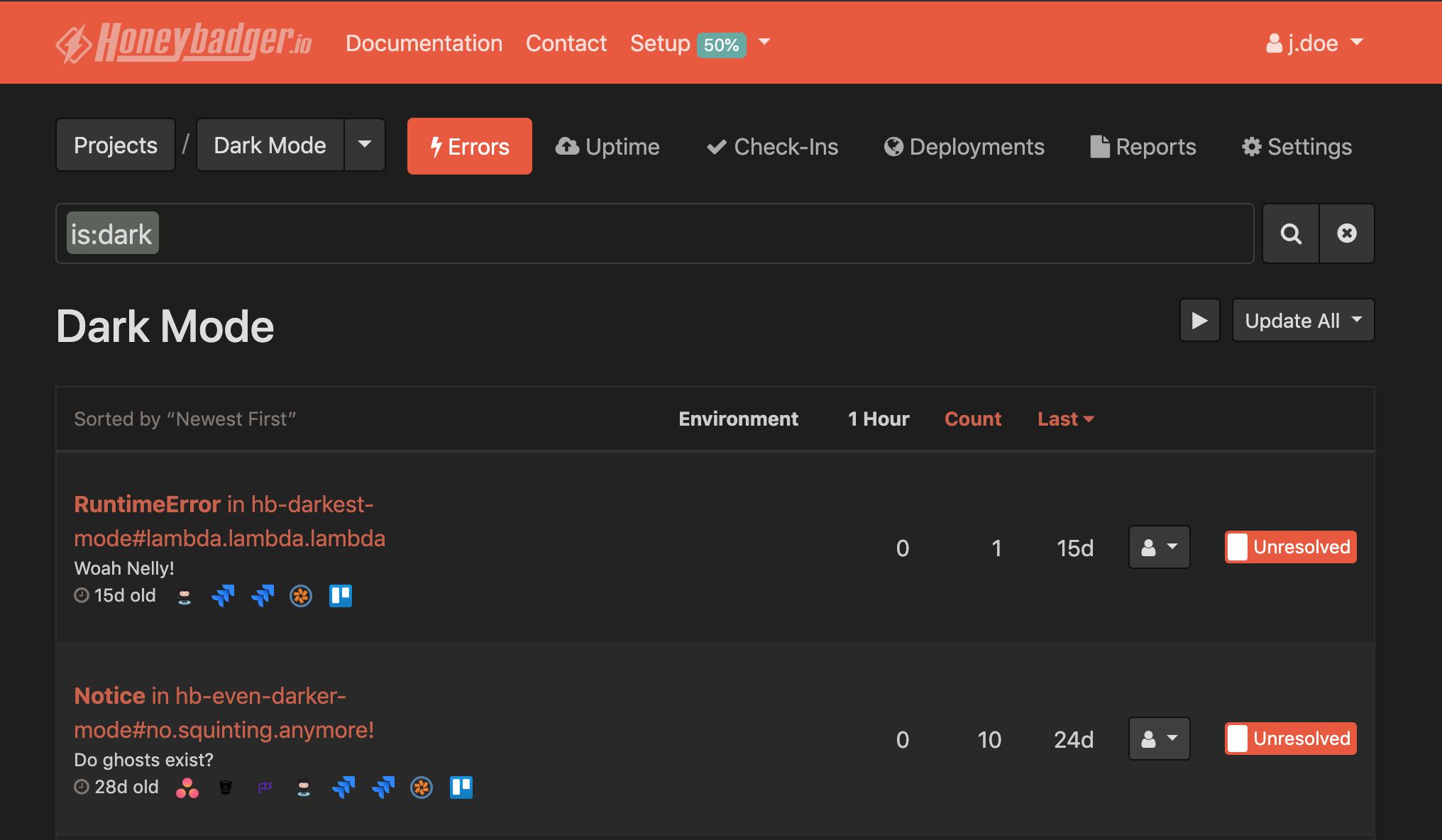This screenshot has width=1442, height=840.
Task: Open assignee dropdown for the Notice row
Action: pyautogui.click(x=1159, y=739)
